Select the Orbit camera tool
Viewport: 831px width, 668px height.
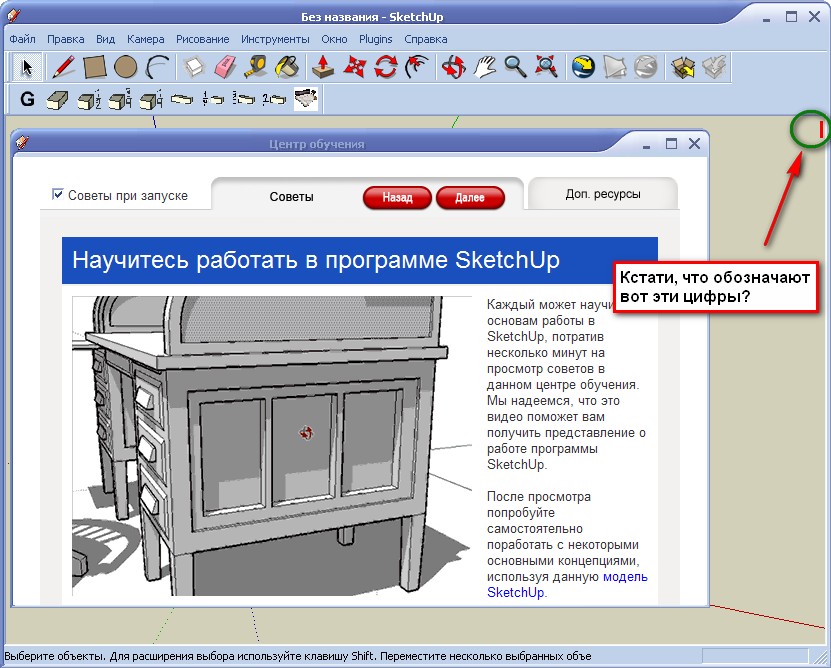point(454,67)
